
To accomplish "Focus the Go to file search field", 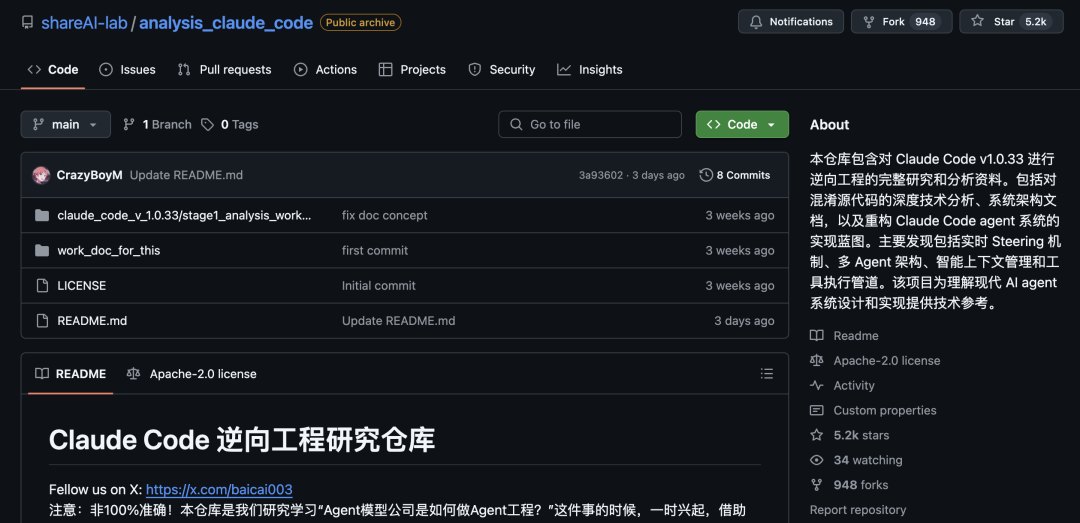I will point(590,125).
